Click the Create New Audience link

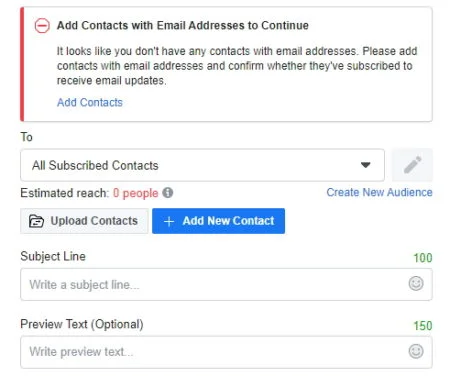[x=379, y=192]
